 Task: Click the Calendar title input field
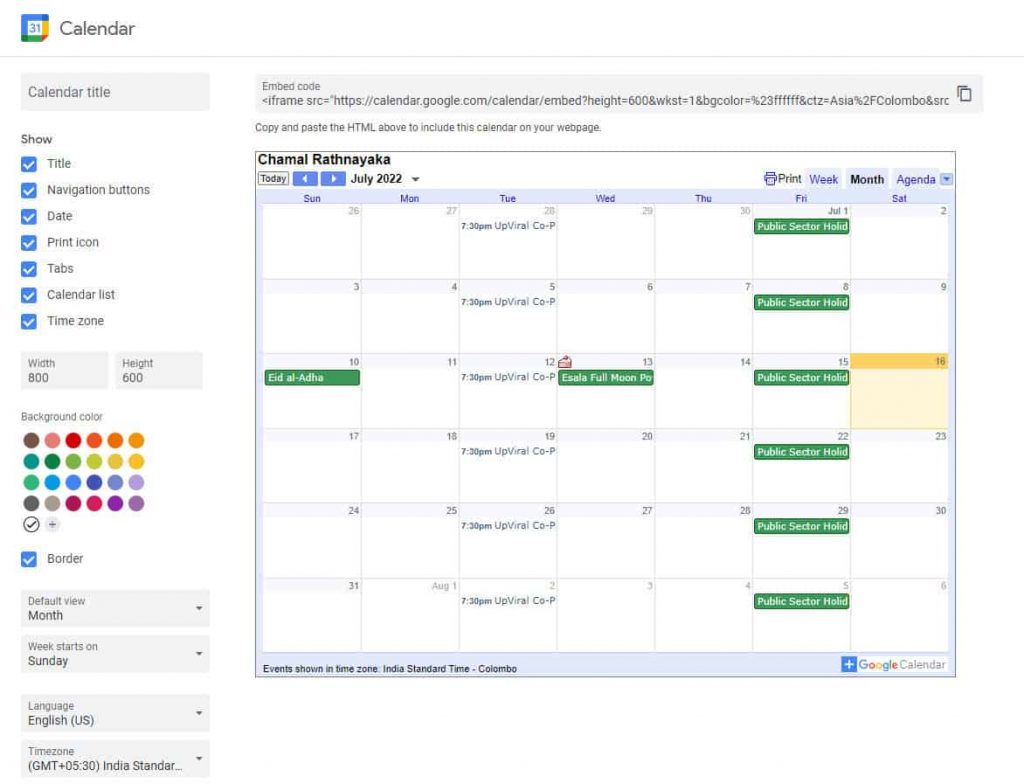(x=115, y=92)
